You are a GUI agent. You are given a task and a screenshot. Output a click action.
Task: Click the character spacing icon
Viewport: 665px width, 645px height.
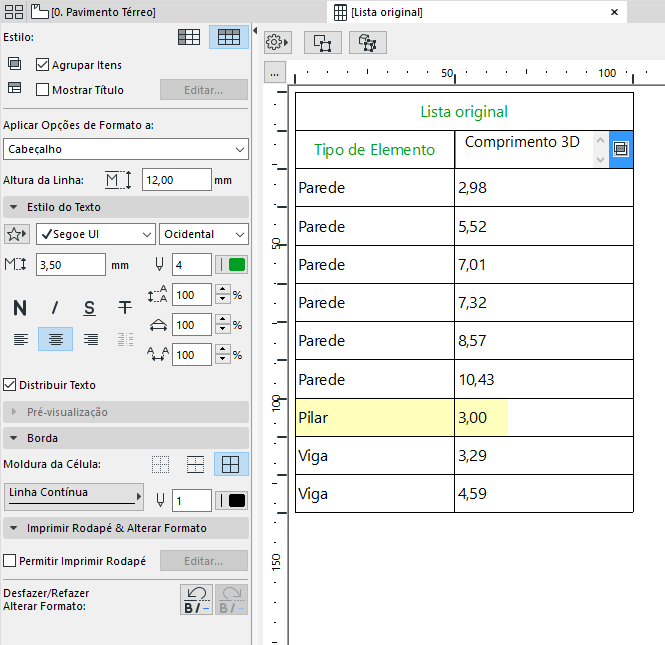[x=158, y=355]
